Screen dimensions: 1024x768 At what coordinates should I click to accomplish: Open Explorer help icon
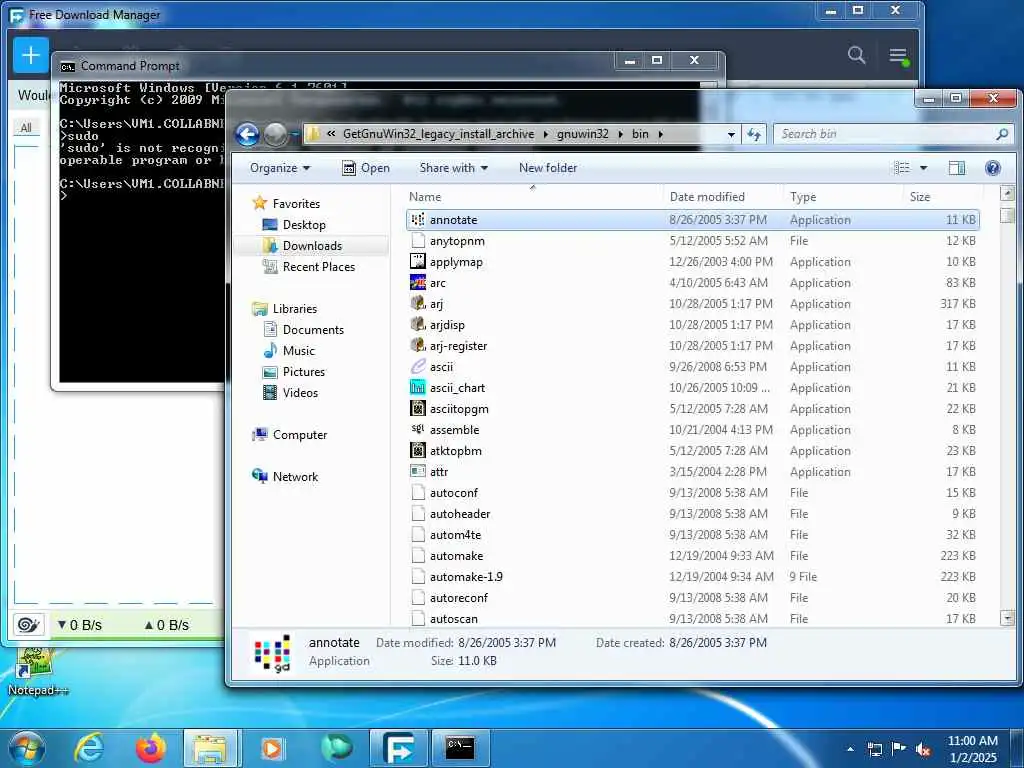tap(993, 168)
